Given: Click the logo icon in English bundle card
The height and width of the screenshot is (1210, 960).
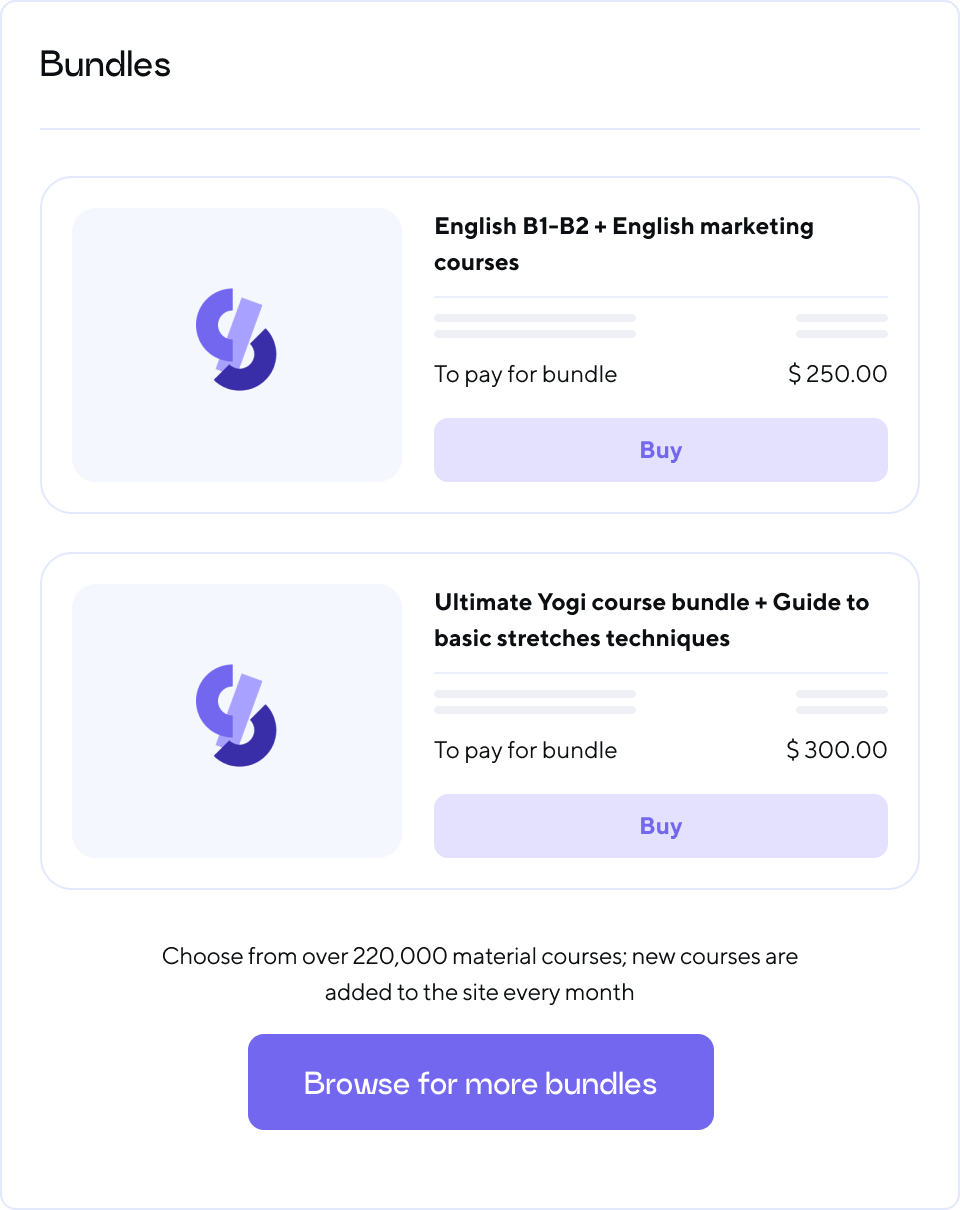Looking at the screenshot, I should click(x=236, y=339).
